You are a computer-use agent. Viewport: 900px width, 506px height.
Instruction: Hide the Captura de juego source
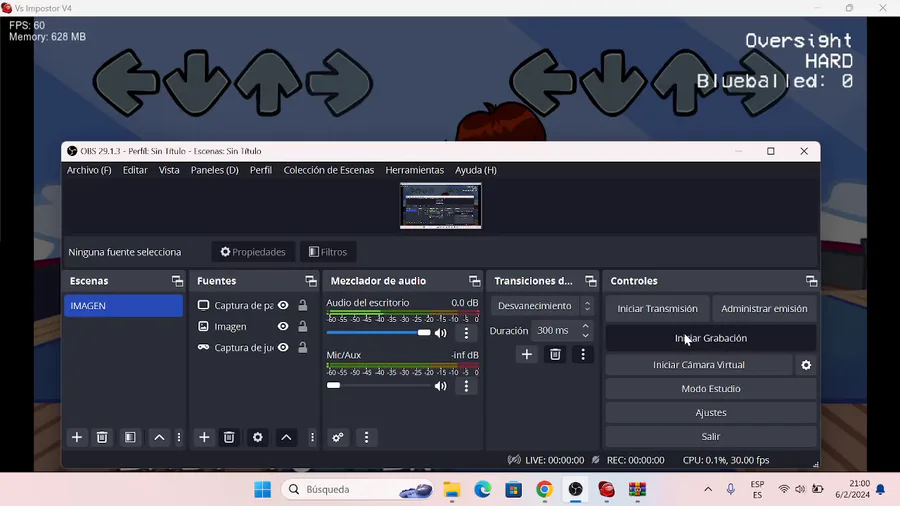click(x=283, y=347)
